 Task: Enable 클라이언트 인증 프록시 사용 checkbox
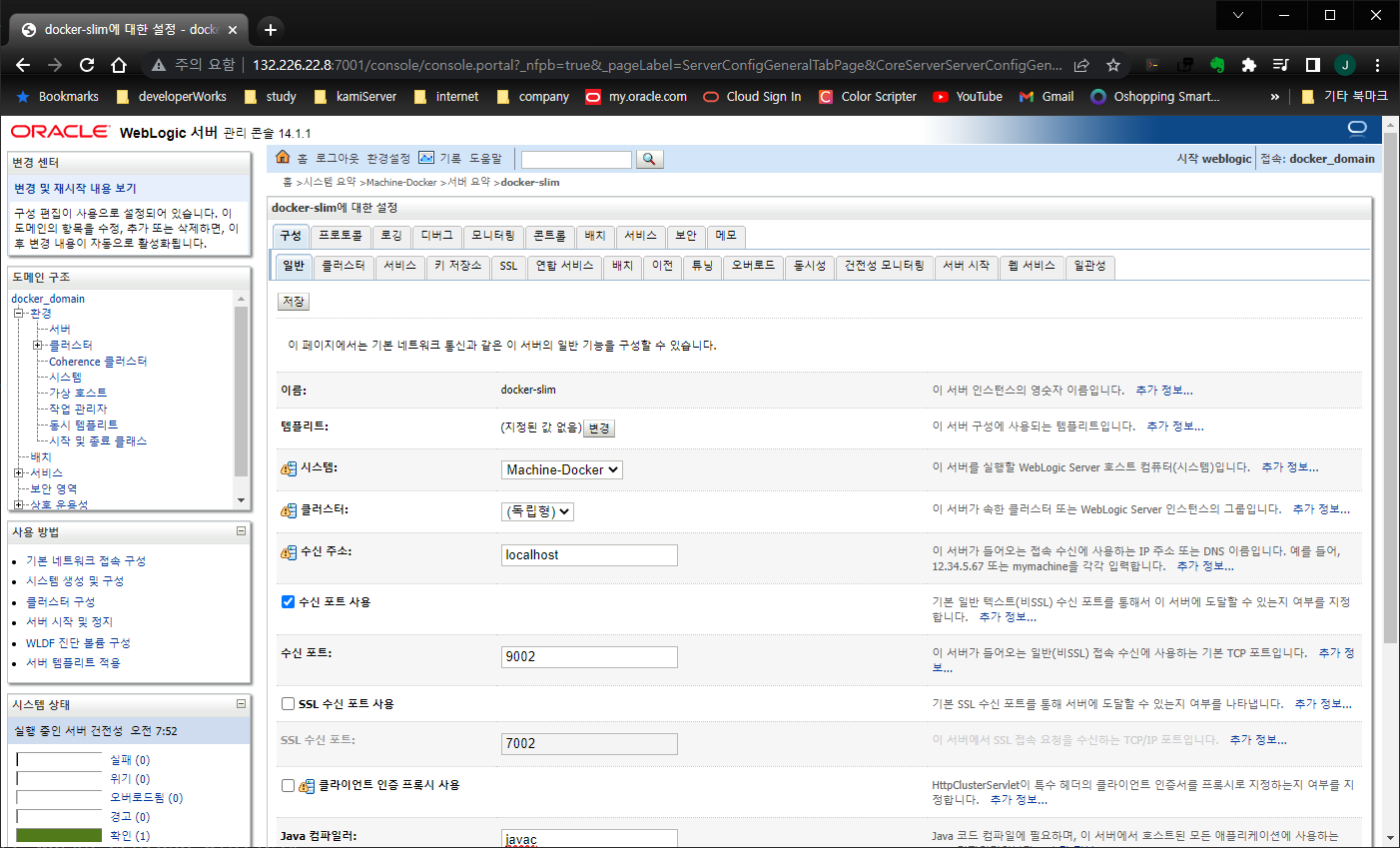(x=288, y=785)
